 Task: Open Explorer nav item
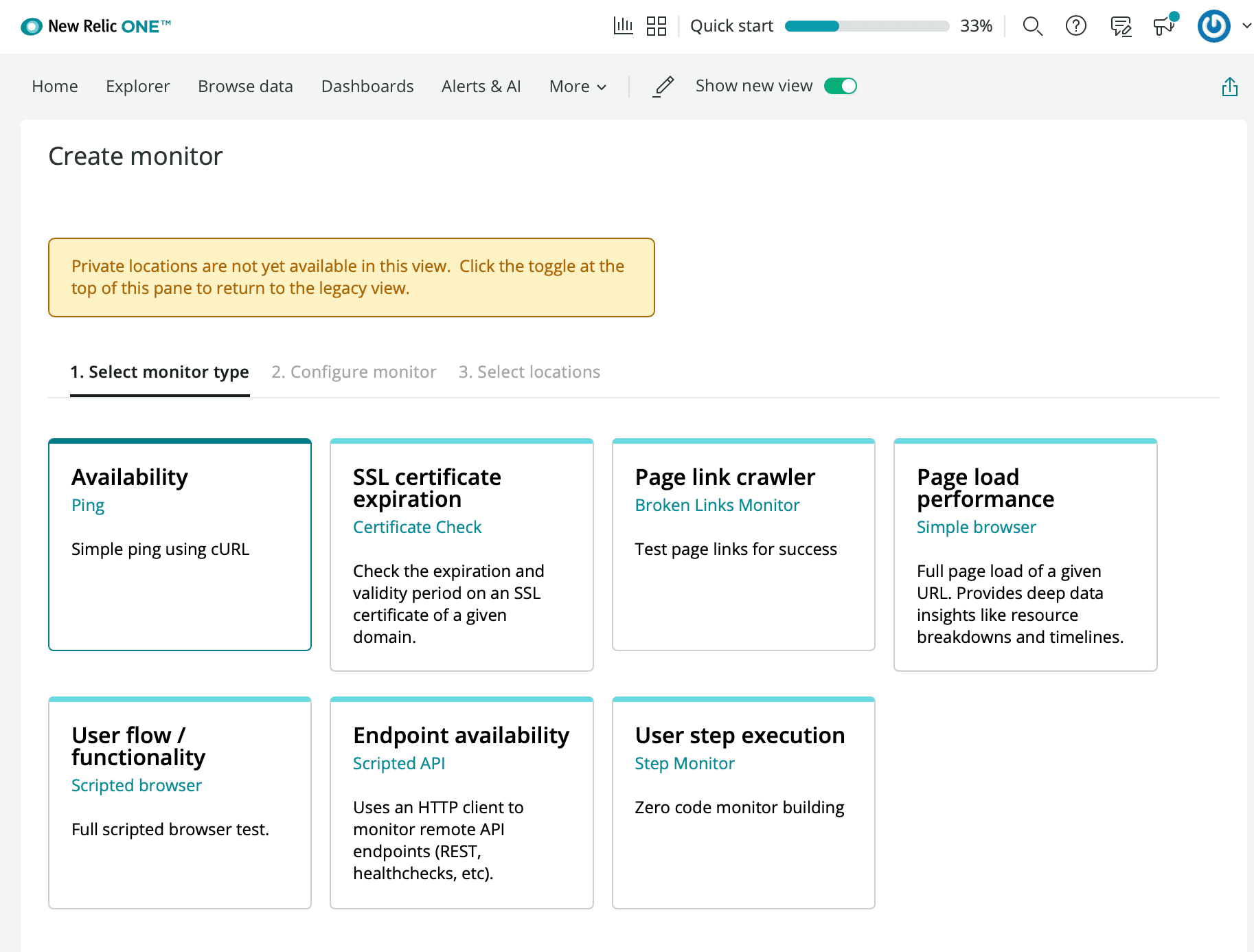click(138, 87)
